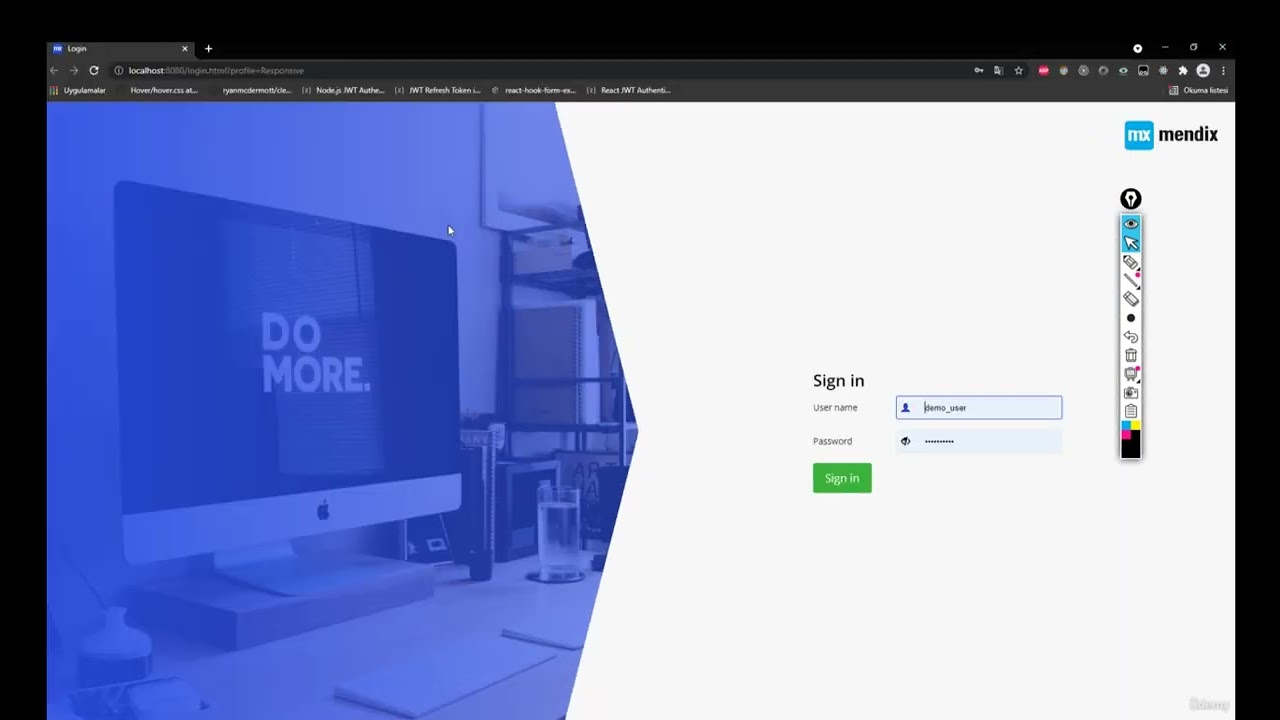
Task: Select the arrow cursor tool
Action: click(x=1131, y=243)
